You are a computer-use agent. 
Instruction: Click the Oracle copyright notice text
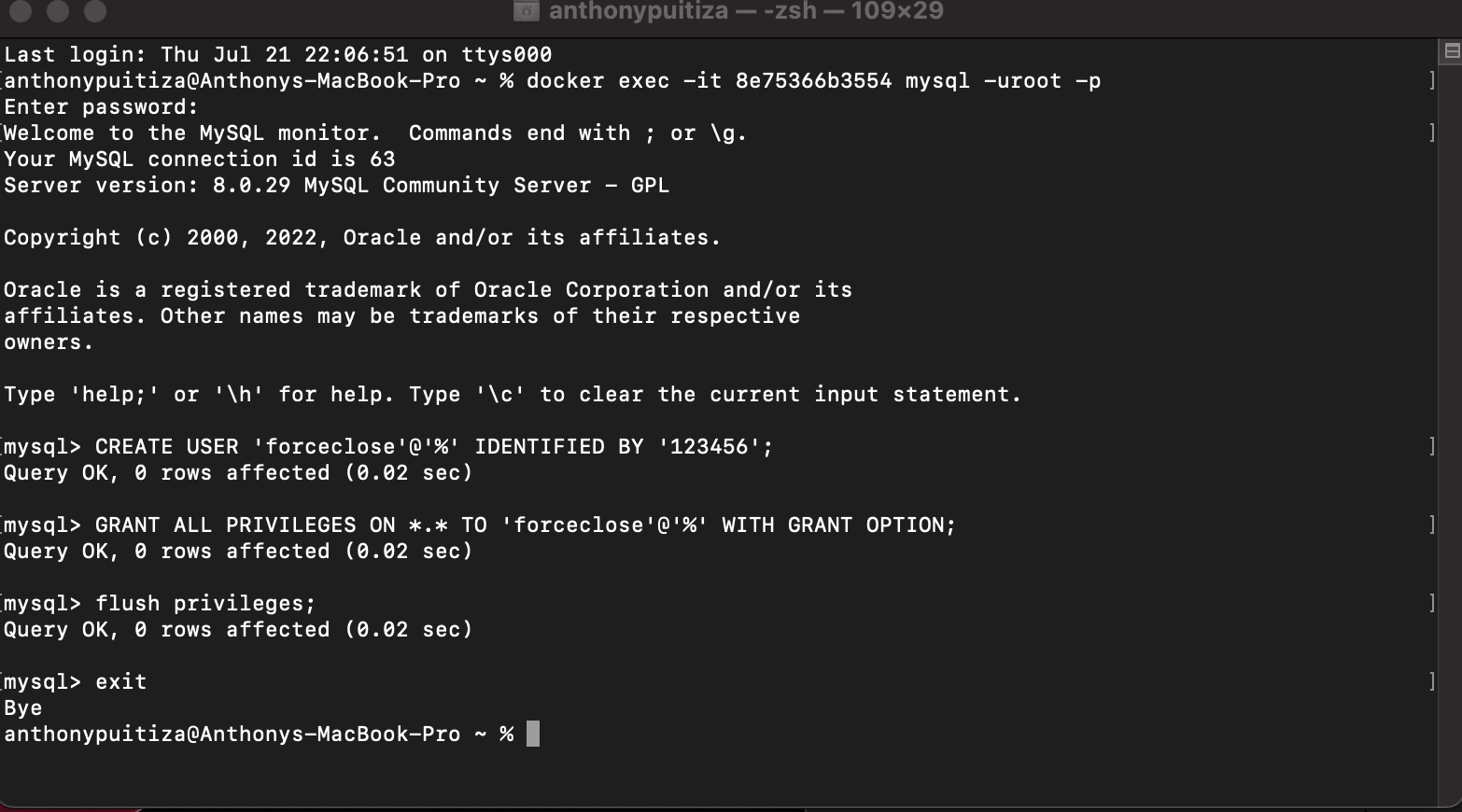pos(361,237)
